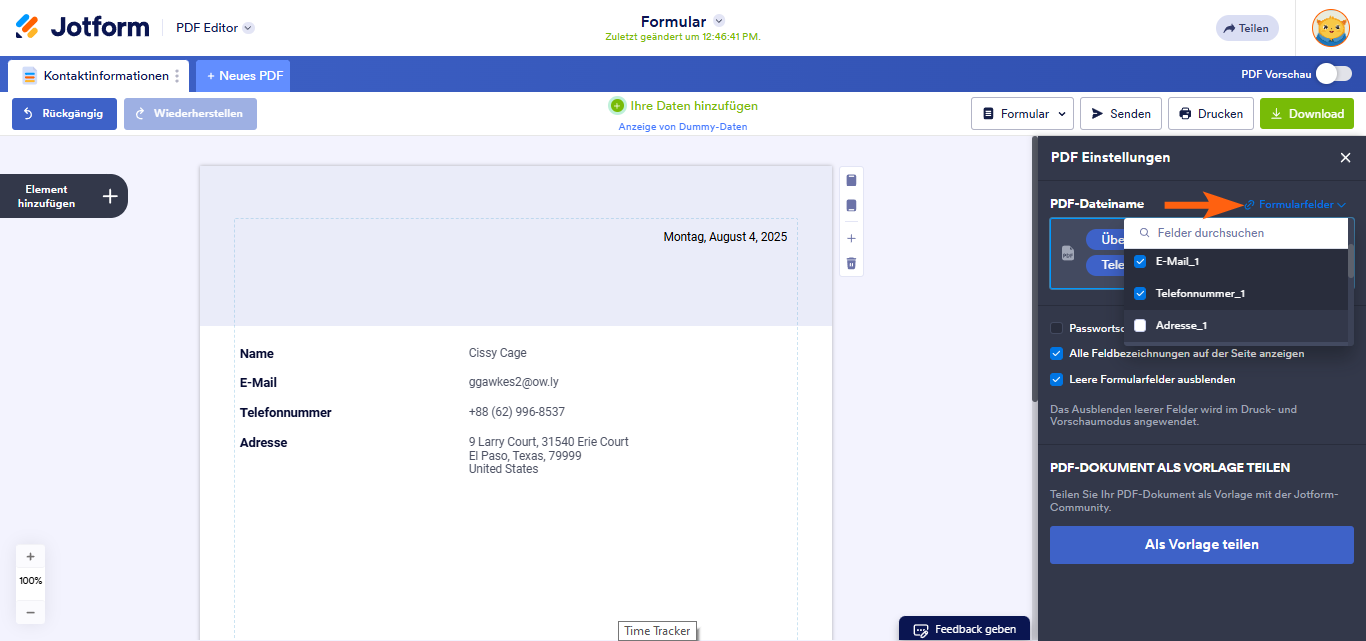The height and width of the screenshot is (641, 1366).
Task: Click the ggawkes2@ow.ly email value
Action: click(x=513, y=382)
